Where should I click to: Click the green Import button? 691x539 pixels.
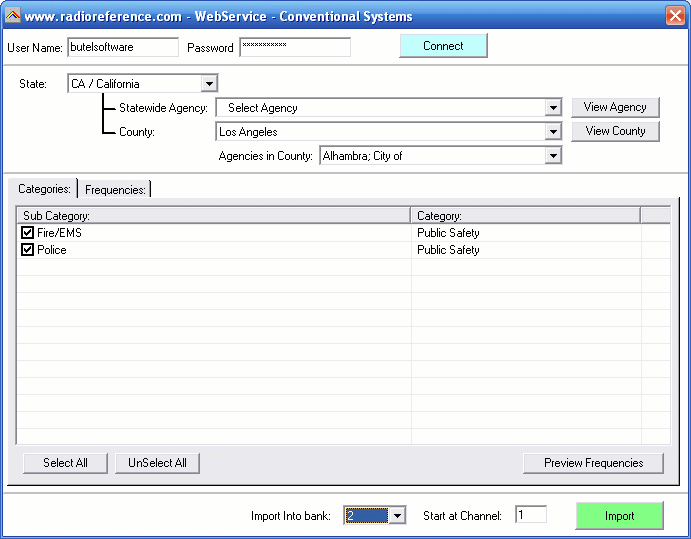(619, 516)
